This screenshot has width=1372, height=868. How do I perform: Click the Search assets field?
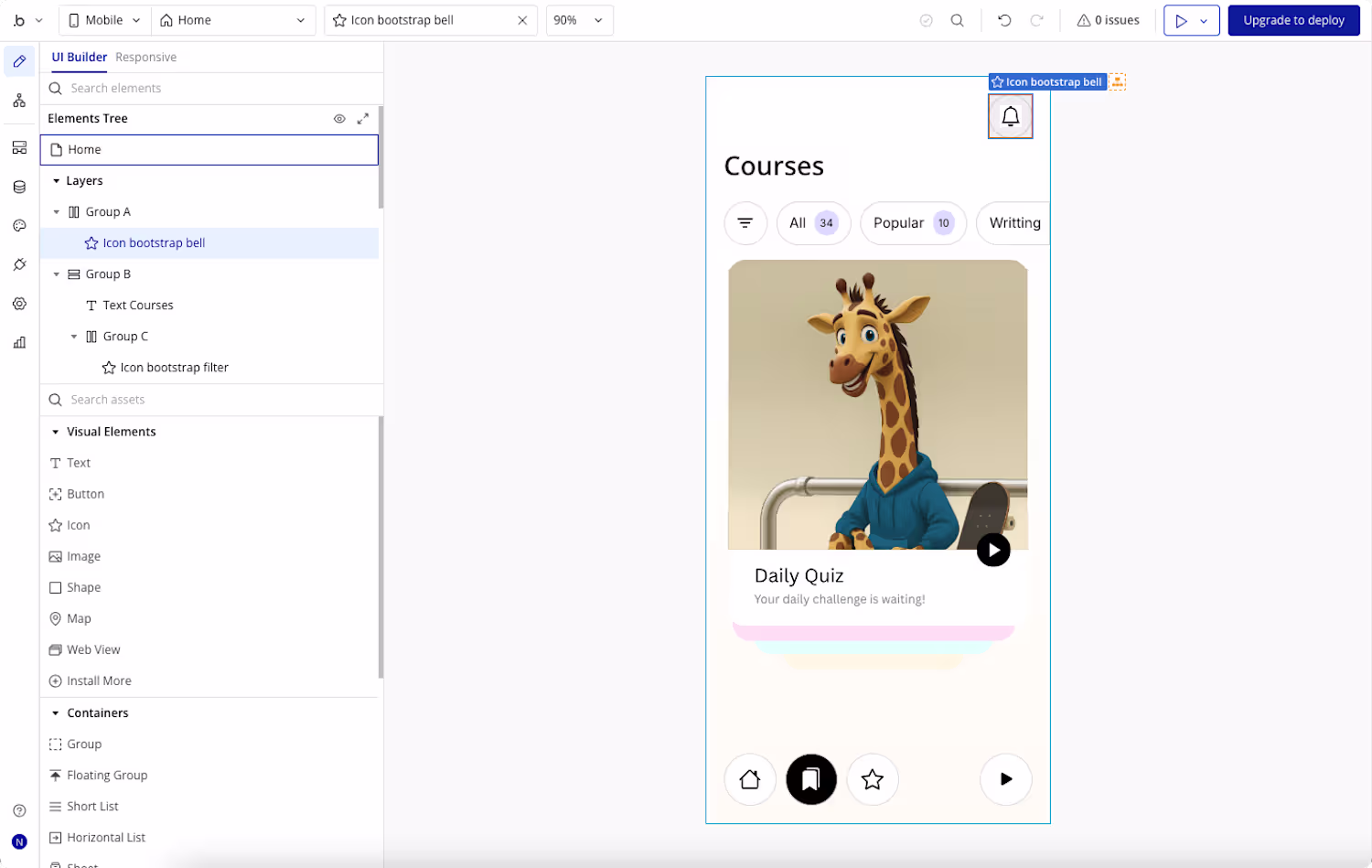211,400
